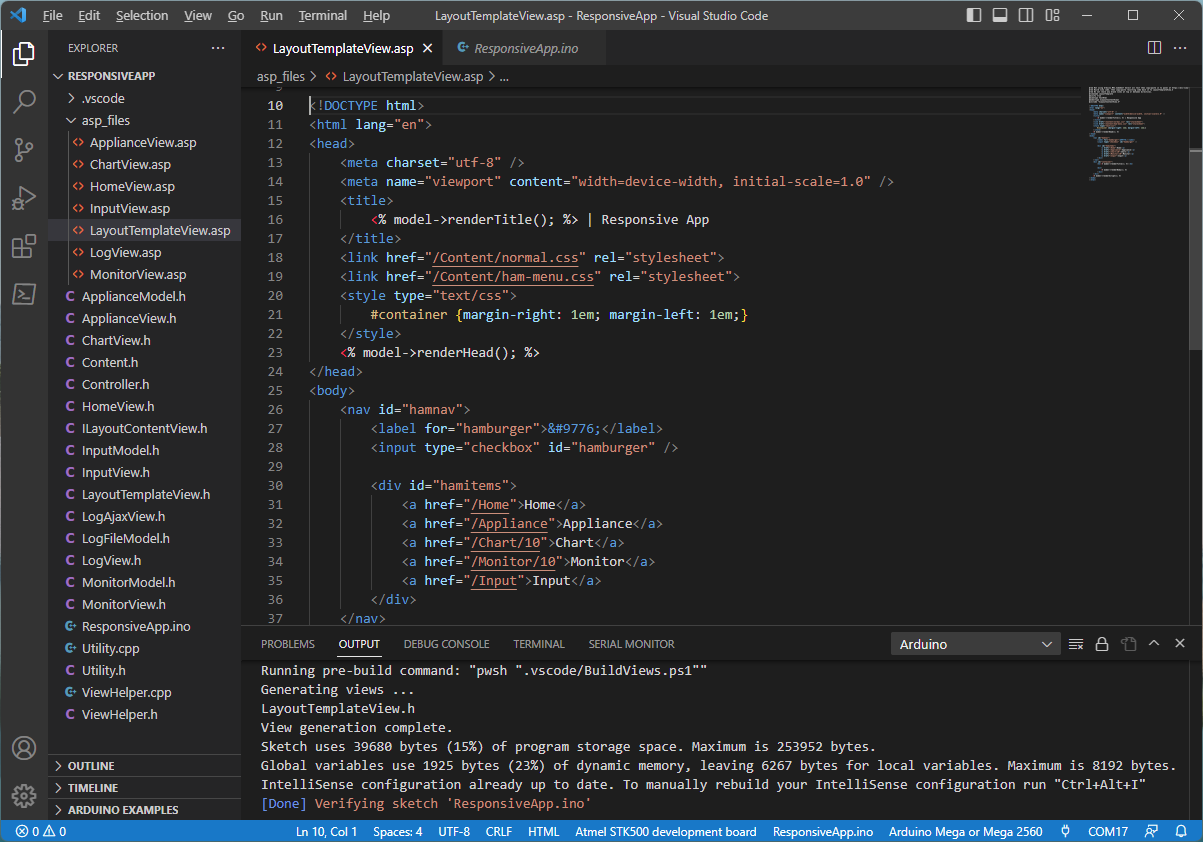Image resolution: width=1203 pixels, height=842 pixels.
Task: Open the Accounts menu icon
Action: [24, 748]
